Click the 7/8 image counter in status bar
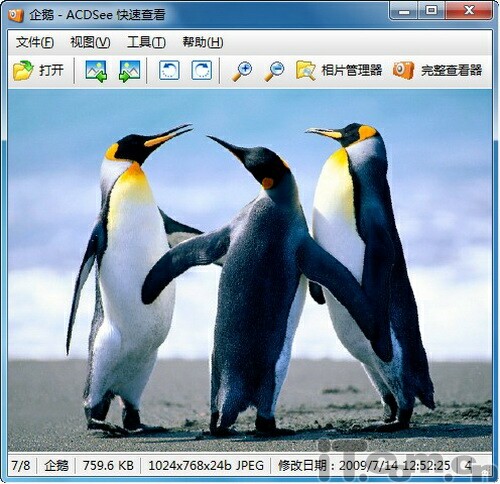This screenshot has width=500, height=484. [21, 465]
